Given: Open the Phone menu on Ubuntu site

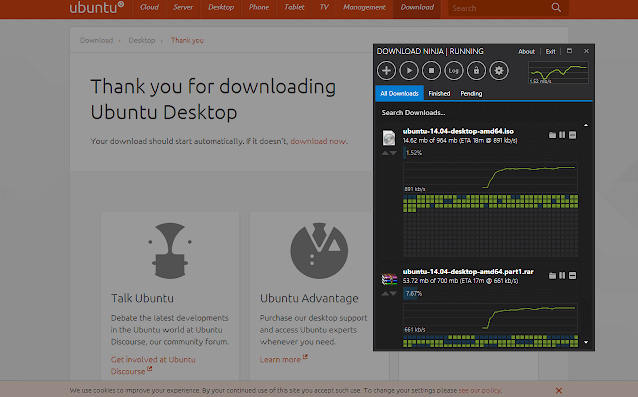Looking at the screenshot, I should (x=259, y=7).
